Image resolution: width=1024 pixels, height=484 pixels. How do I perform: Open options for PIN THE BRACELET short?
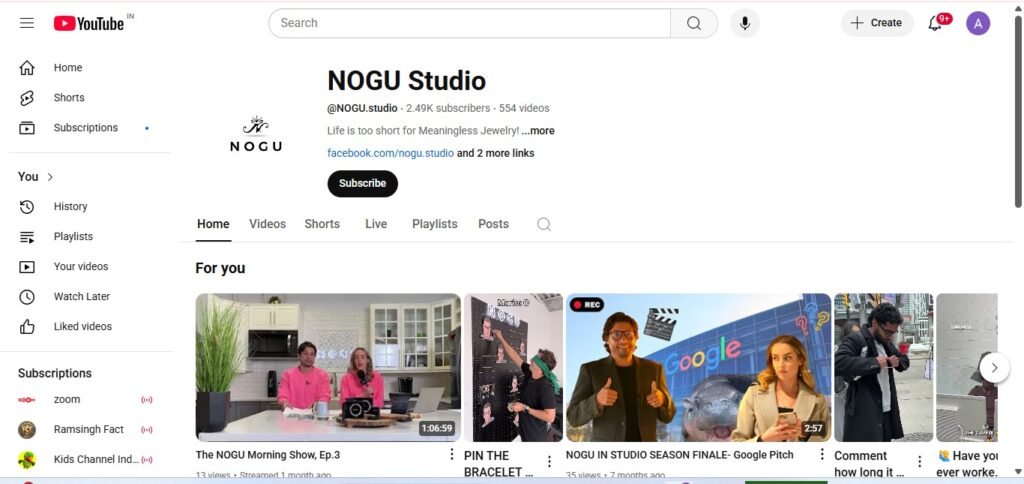click(549, 462)
